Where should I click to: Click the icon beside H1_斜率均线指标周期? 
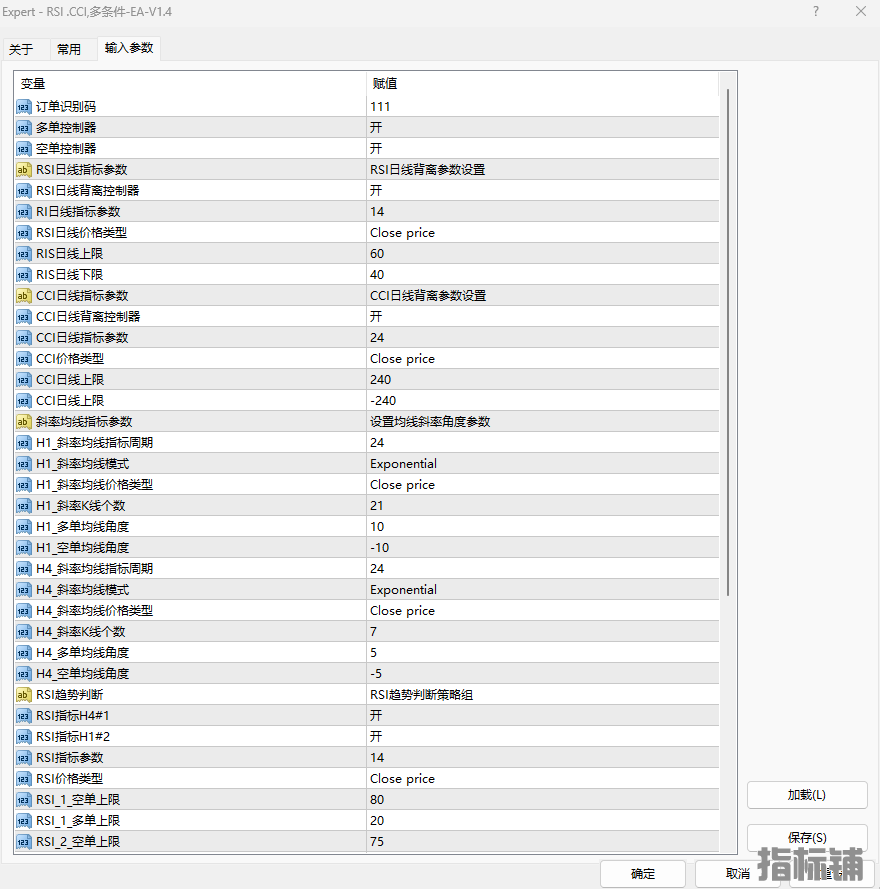tap(23, 442)
